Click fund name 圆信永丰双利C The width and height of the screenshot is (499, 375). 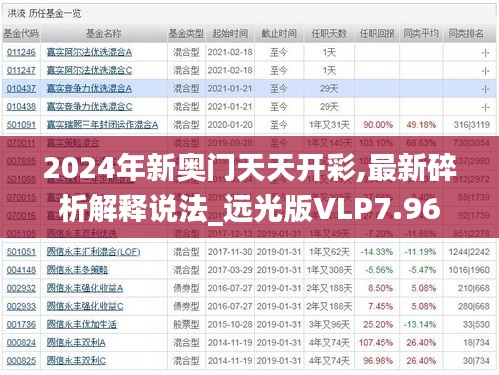pyautogui.click(x=76, y=361)
